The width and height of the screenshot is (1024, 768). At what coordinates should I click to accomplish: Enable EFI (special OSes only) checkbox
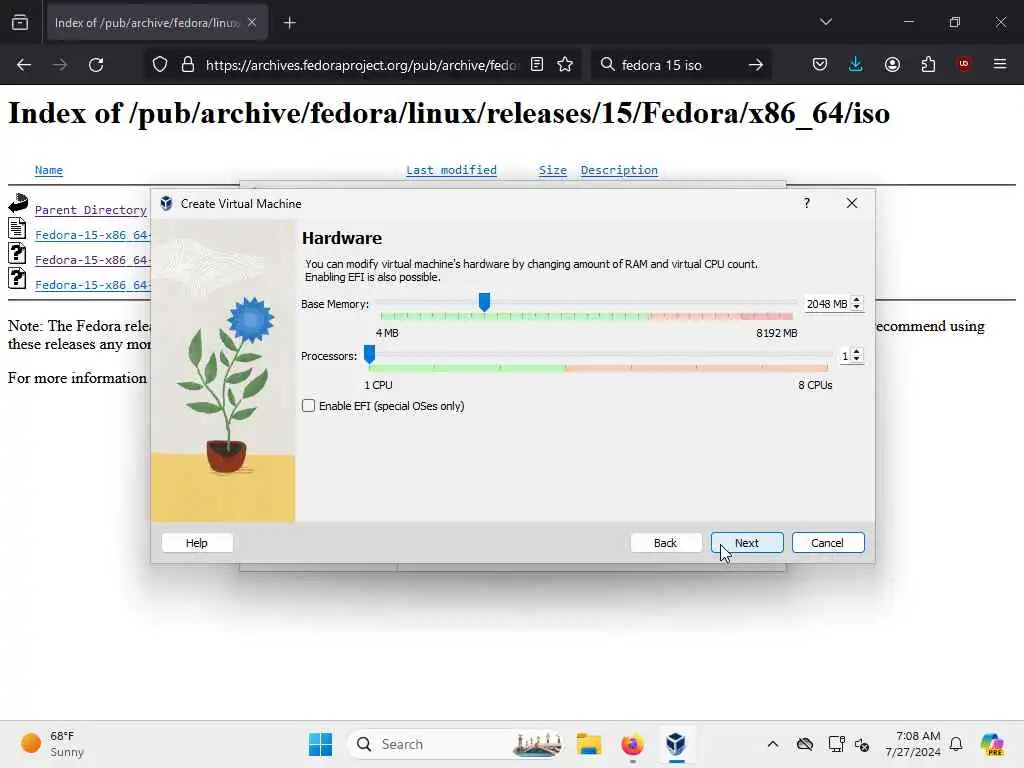click(308, 406)
